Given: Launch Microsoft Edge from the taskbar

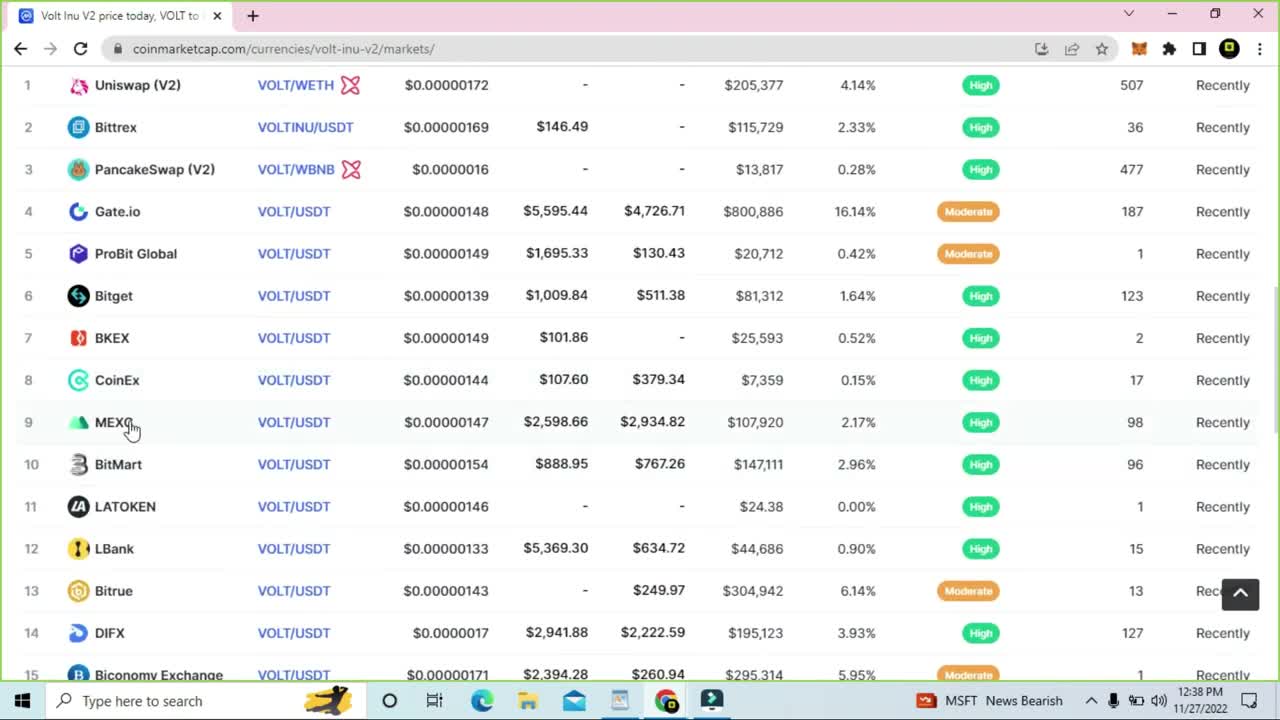Looking at the screenshot, I should point(482,701).
